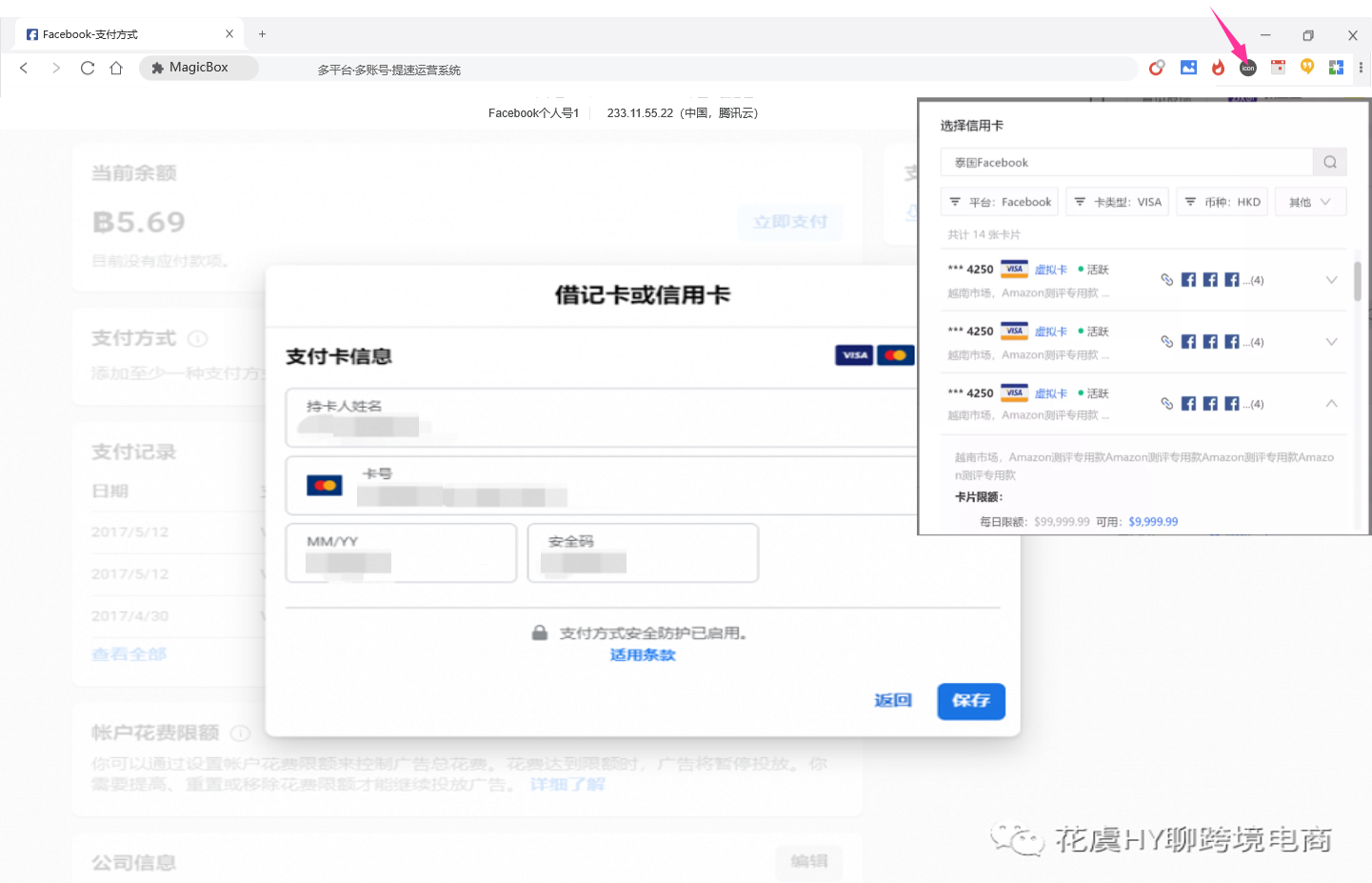Open the red flame extension icon
Screen dimensions: 1372x883
pos(1218,68)
